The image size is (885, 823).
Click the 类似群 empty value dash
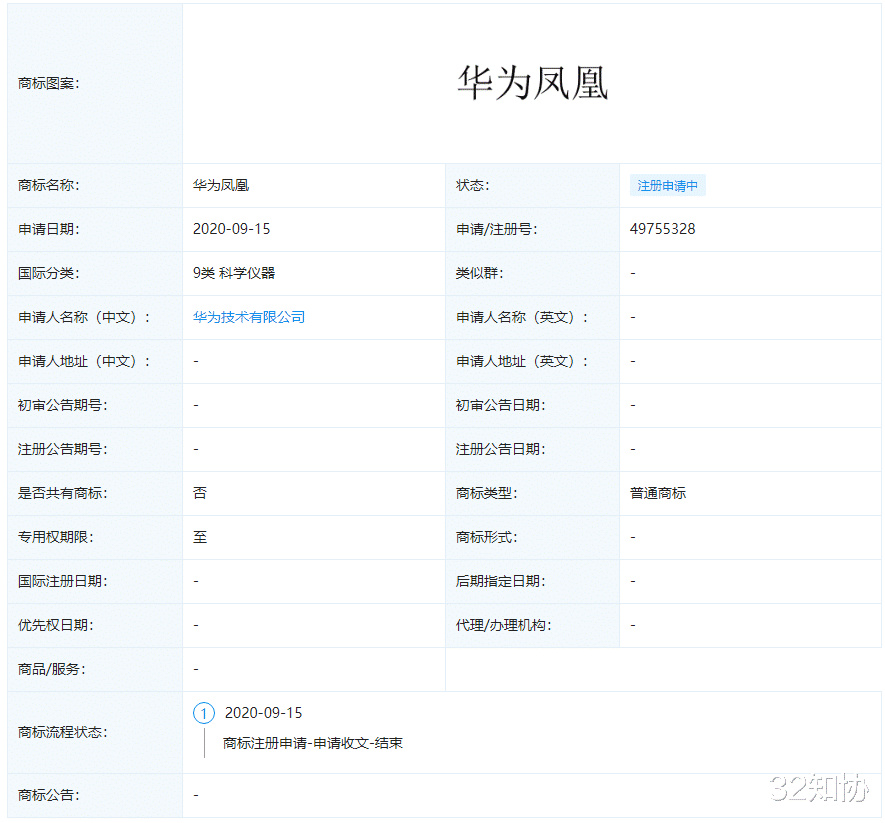coord(631,273)
